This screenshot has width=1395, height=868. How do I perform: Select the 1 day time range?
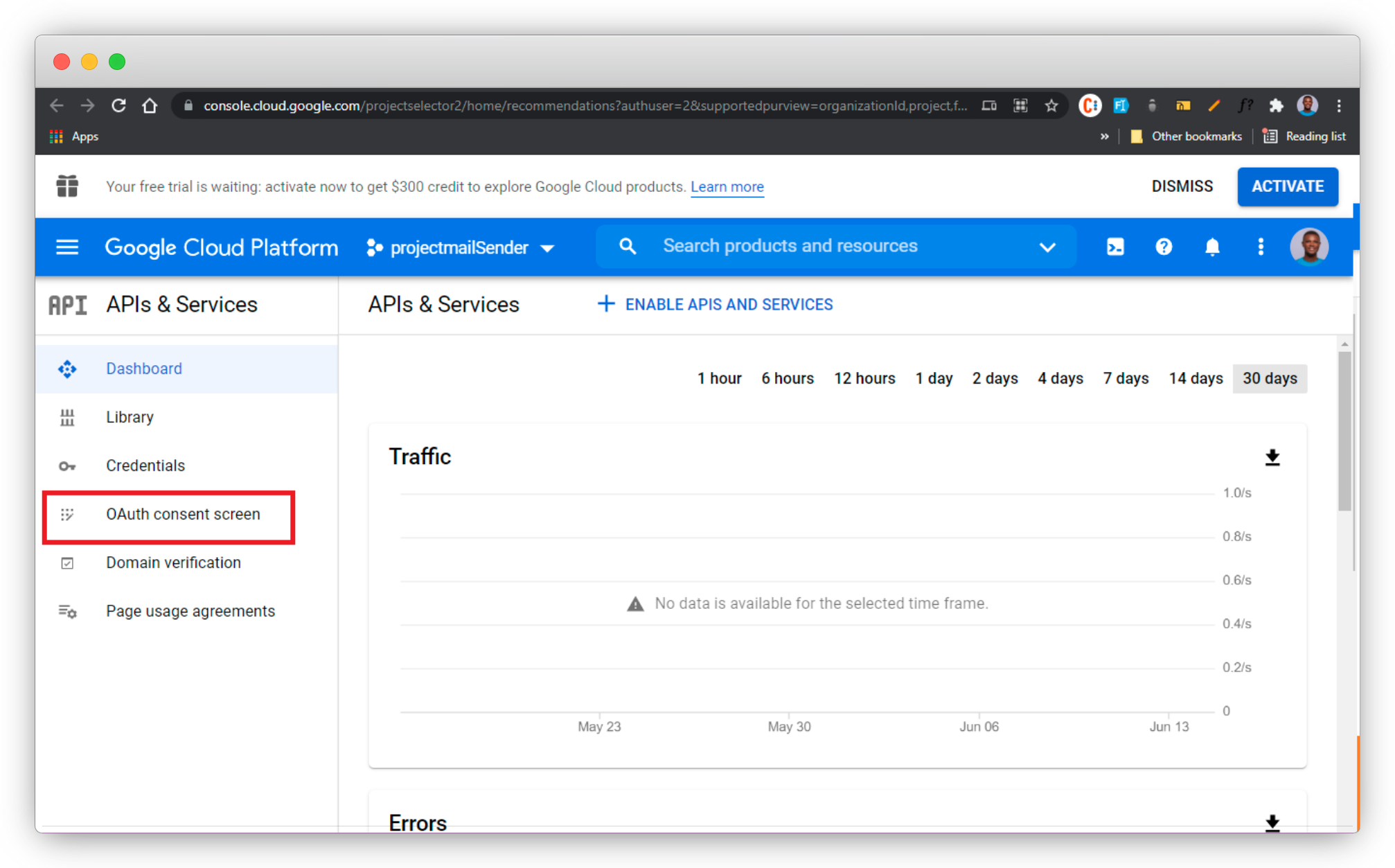tap(934, 378)
